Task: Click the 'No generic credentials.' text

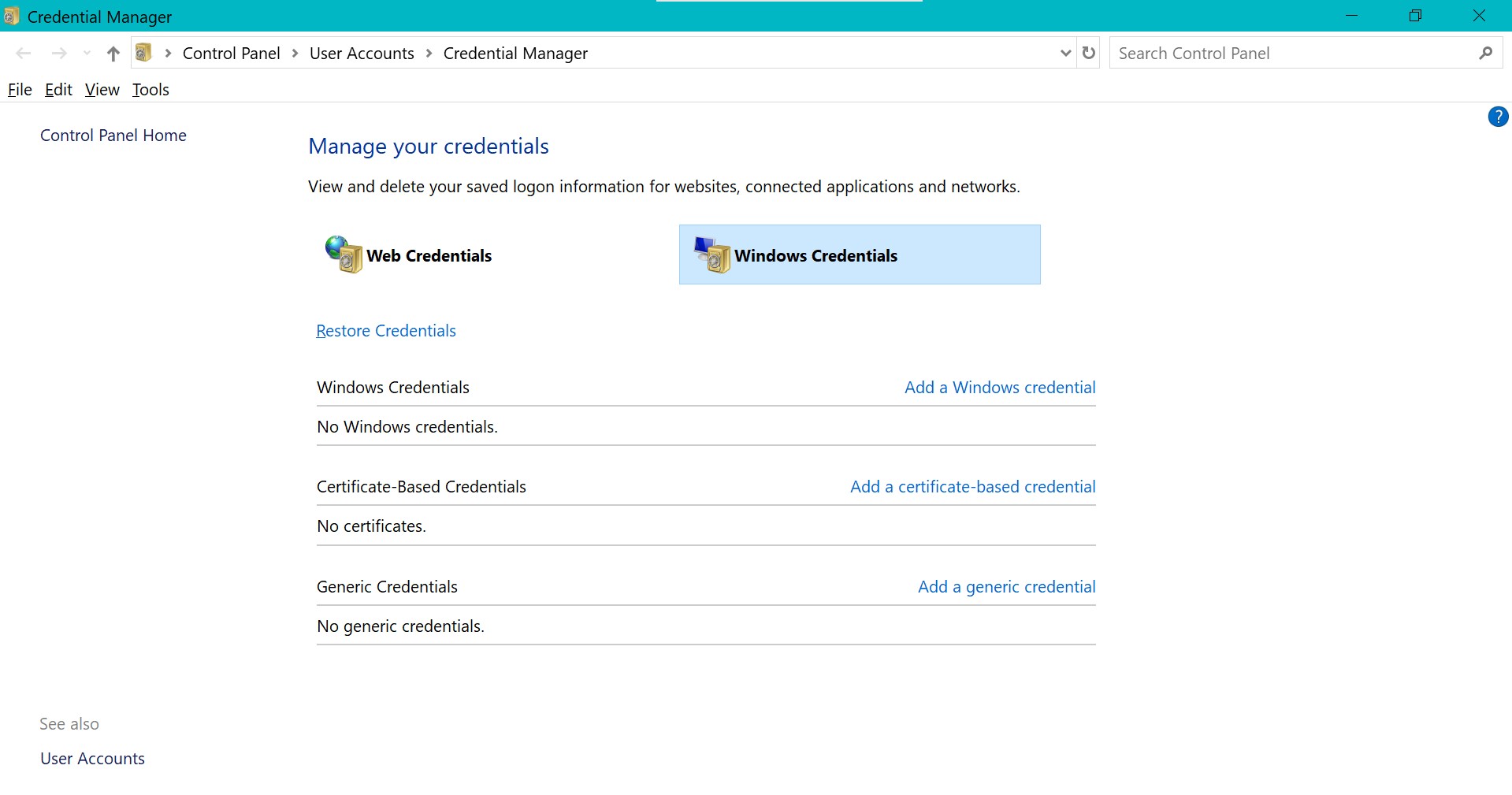Action: [x=400, y=626]
